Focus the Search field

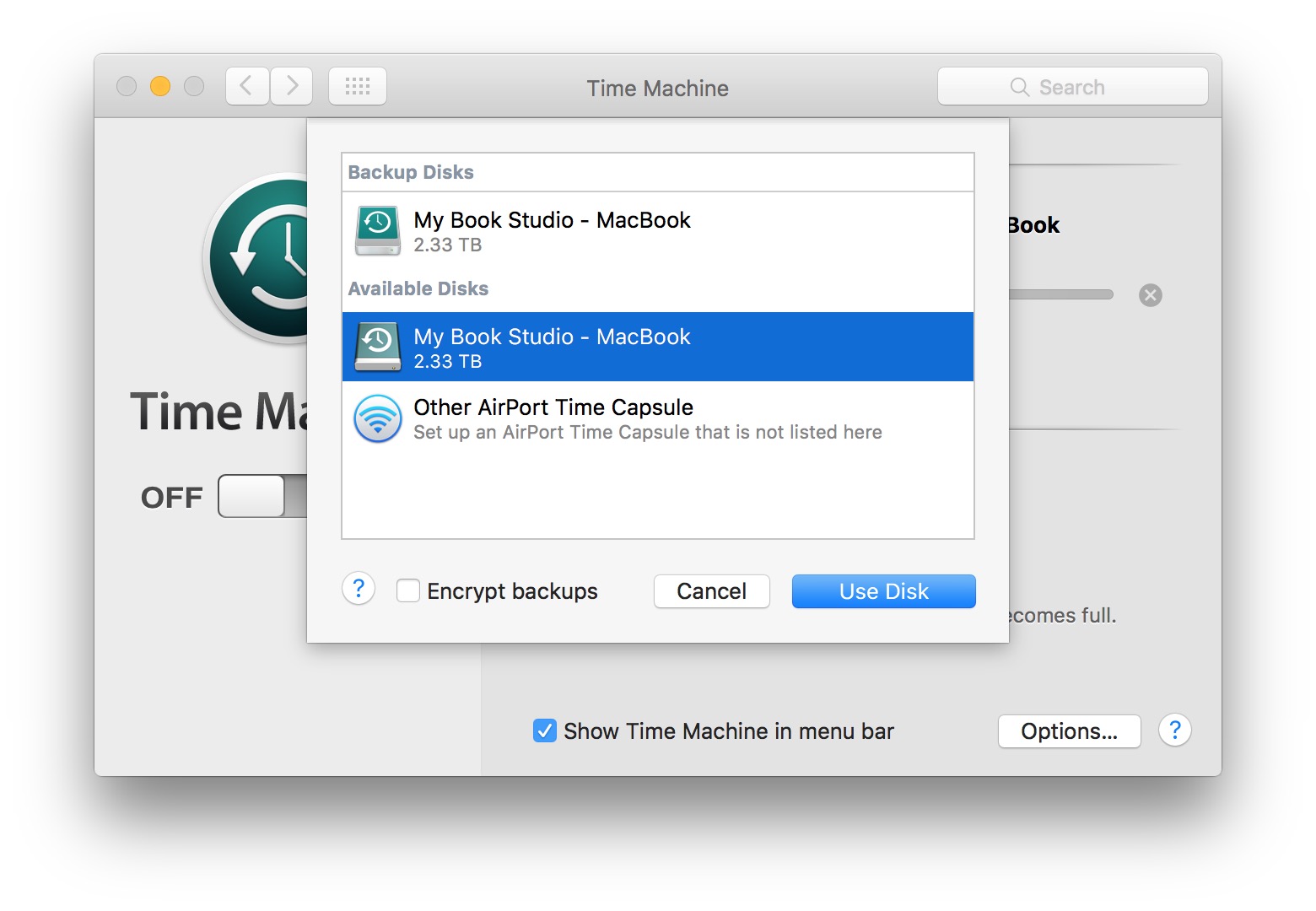coord(1073,86)
